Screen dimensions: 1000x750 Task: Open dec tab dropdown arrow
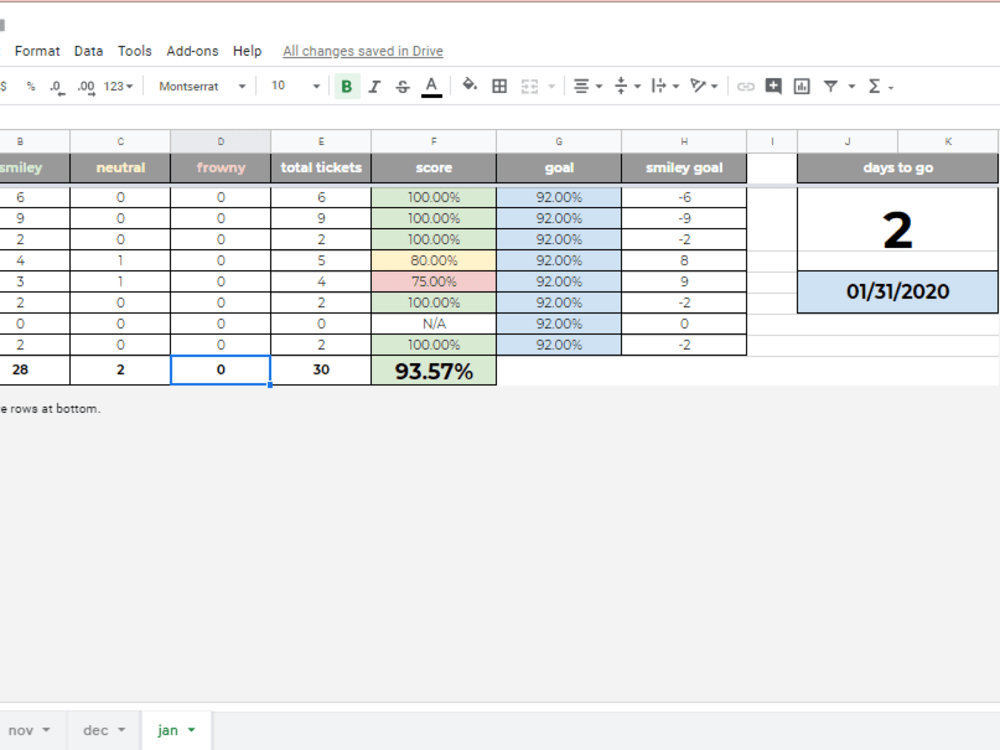tap(121, 730)
